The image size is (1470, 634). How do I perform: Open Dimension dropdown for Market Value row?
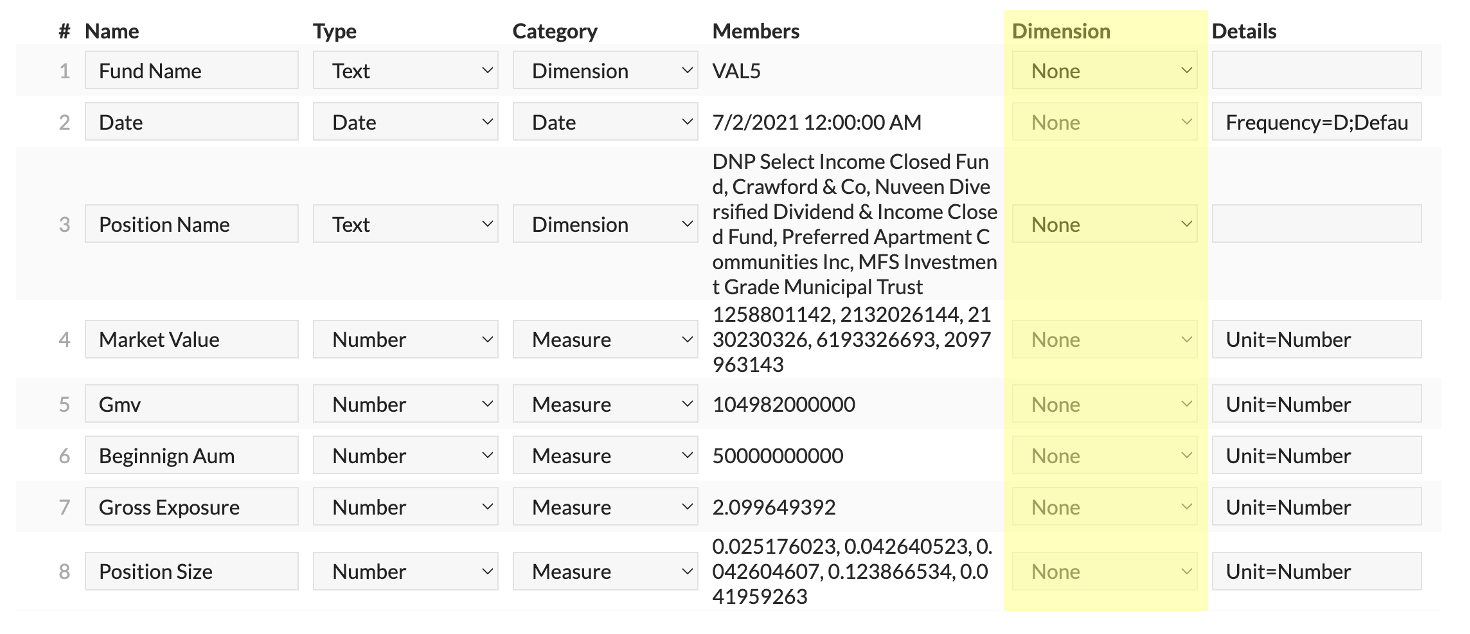1104,339
